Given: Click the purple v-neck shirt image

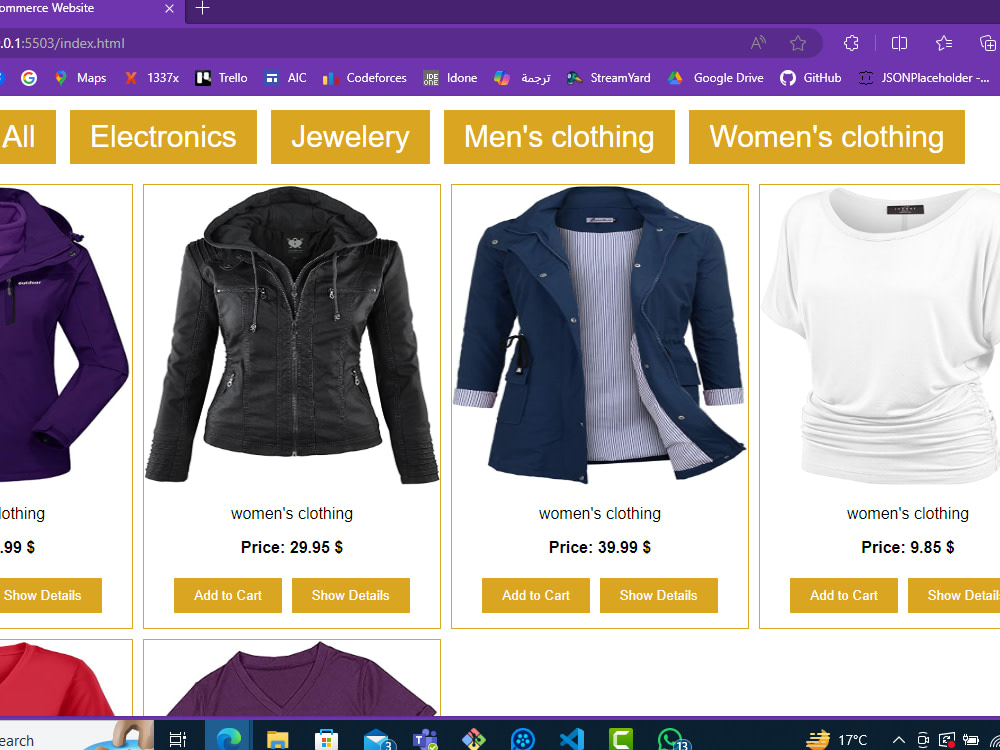Looking at the screenshot, I should coord(292,679).
